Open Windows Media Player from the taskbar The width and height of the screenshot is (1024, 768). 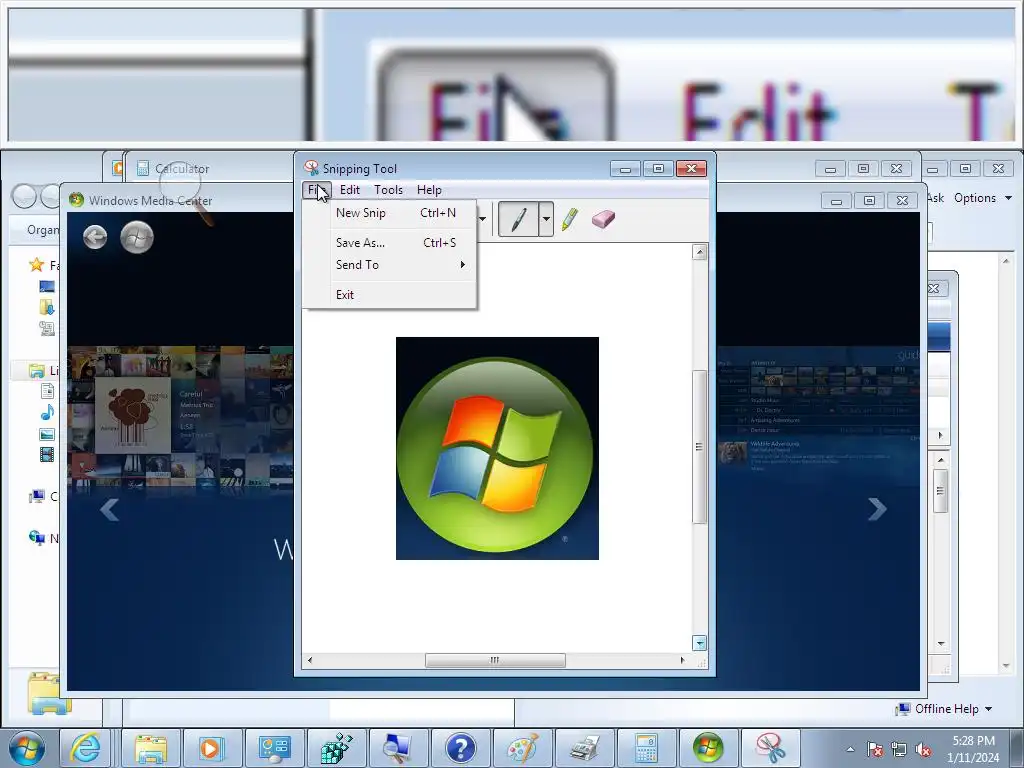(x=211, y=748)
